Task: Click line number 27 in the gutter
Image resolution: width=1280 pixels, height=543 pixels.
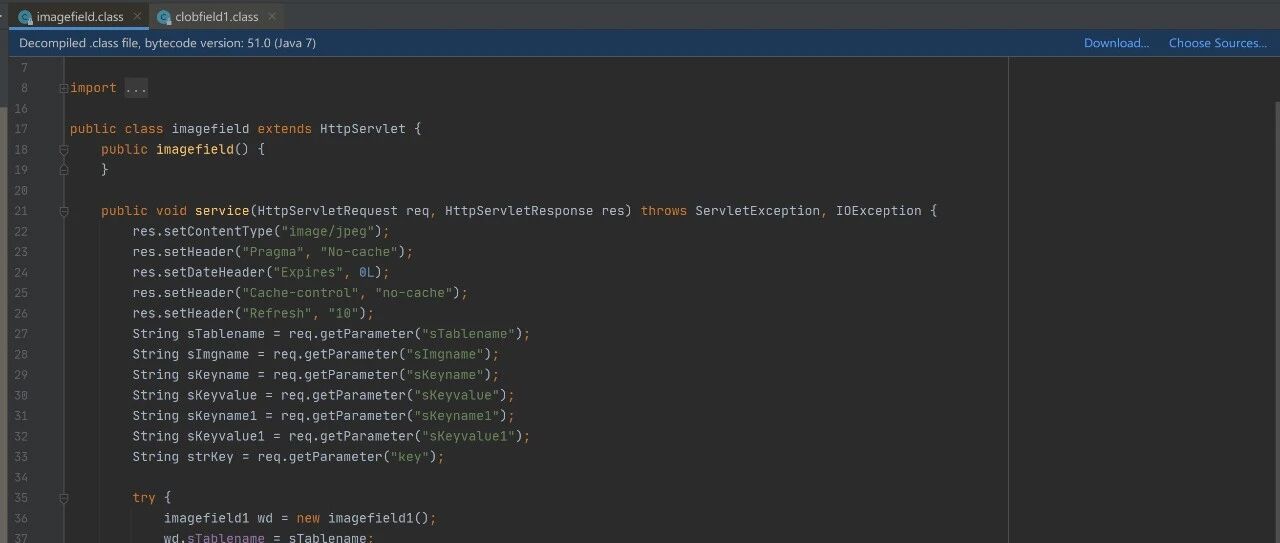Action: [22, 334]
